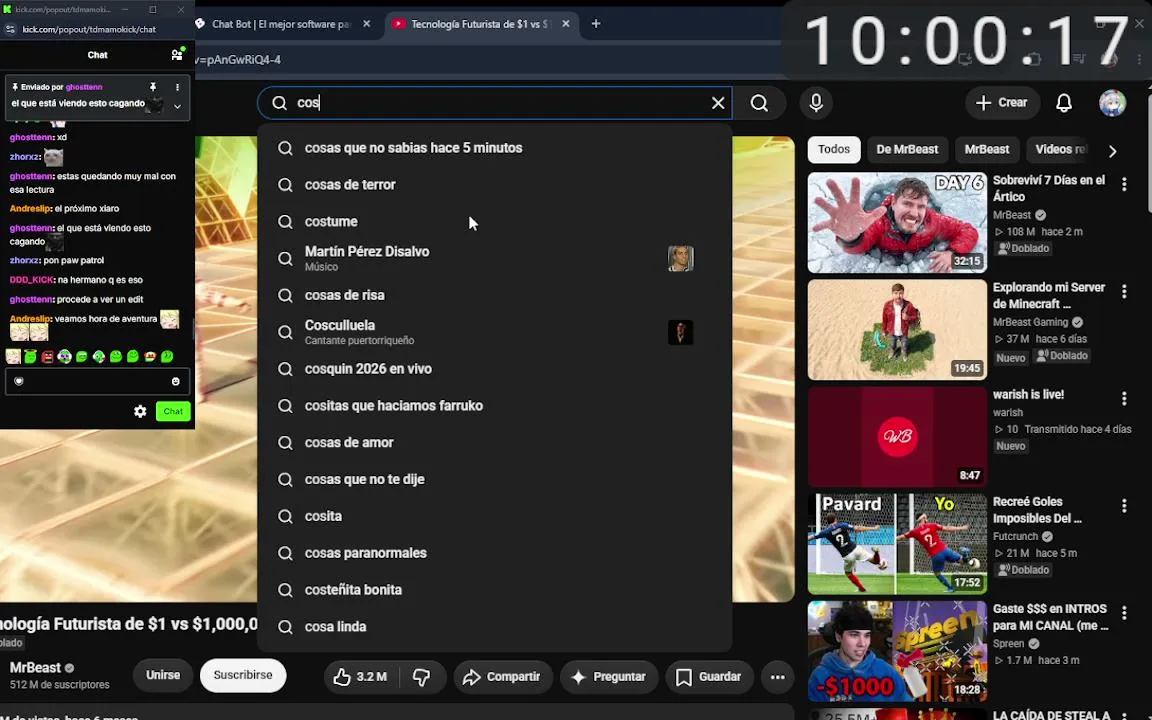
Task: Click the Cosculluela suggestion thumbnail
Action: pyautogui.click(x=680, y=332)
